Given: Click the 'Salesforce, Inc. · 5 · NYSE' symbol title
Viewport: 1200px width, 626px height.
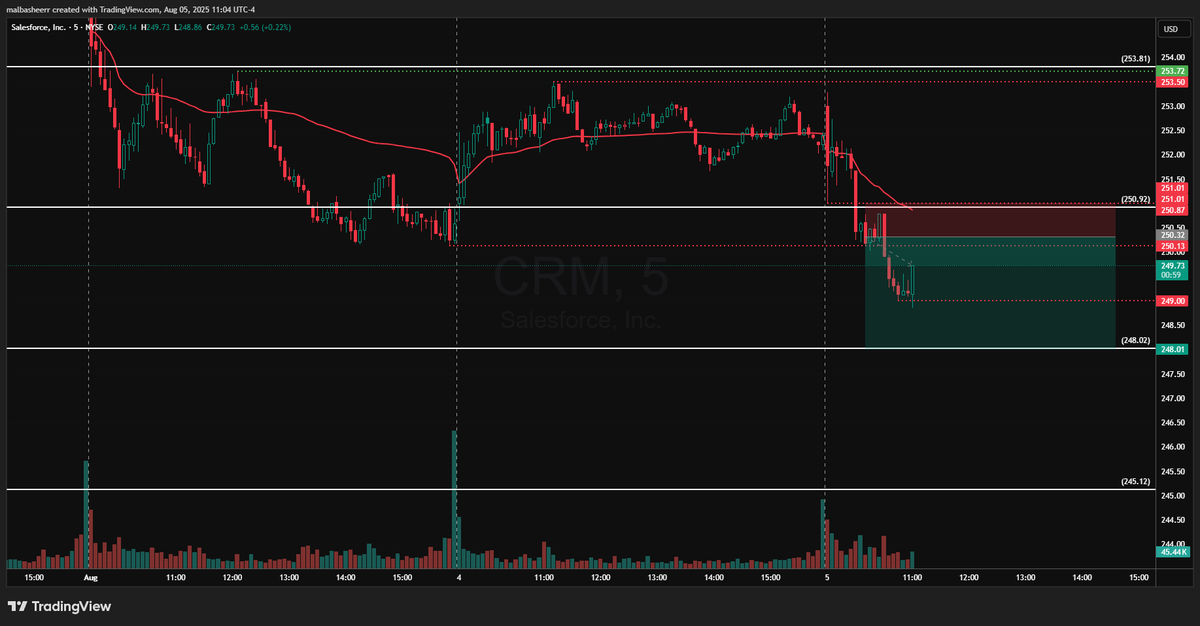Looking at the screenshot, I should (x=56, y=27).
